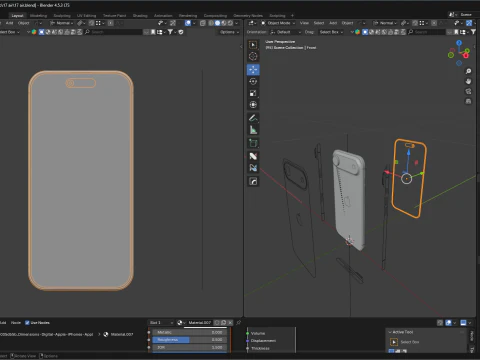Image resolution: width=480 pixels, height=360 pixels.
Task: Open the Object menu in right viewport
Action: coord(347,23)
